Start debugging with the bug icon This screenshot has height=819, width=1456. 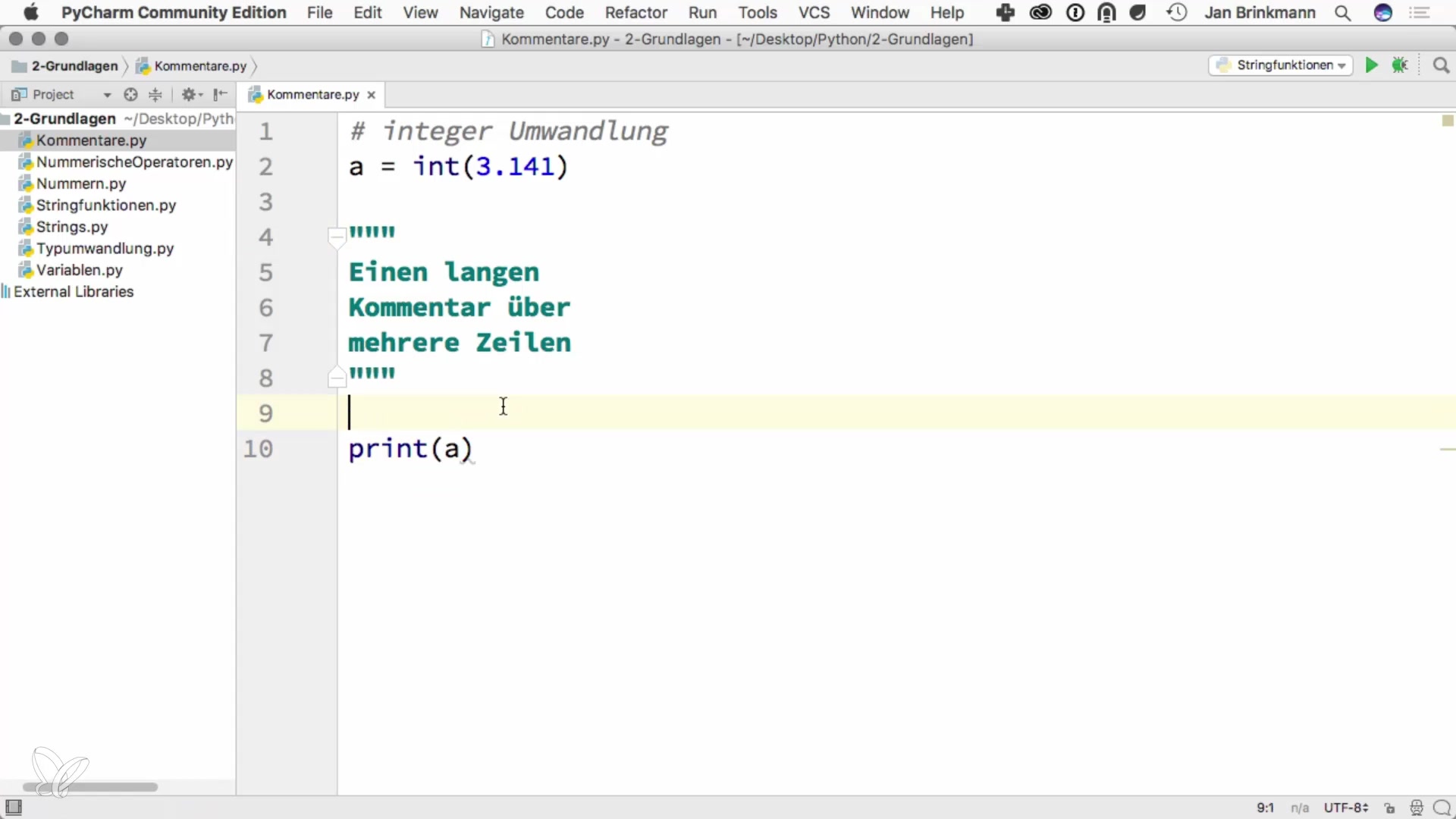pos(1400,65)
